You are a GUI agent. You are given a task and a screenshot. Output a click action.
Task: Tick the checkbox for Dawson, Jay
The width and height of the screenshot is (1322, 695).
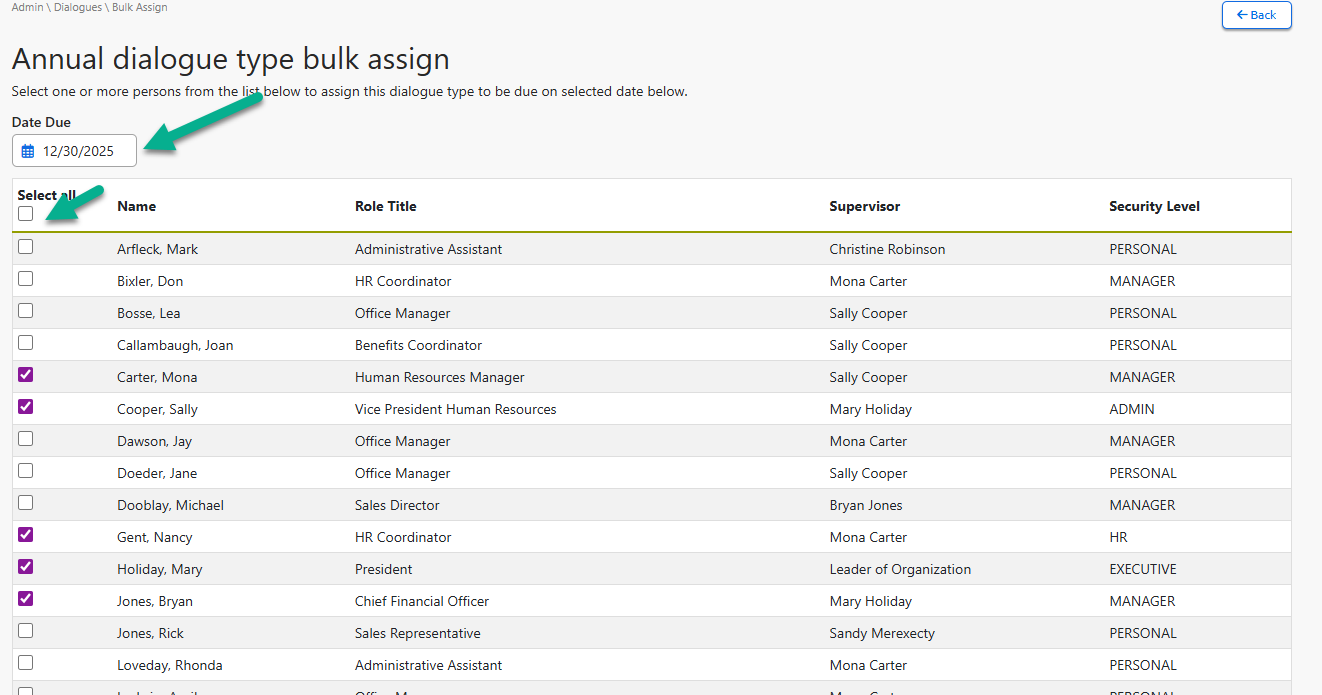(26, 439)
